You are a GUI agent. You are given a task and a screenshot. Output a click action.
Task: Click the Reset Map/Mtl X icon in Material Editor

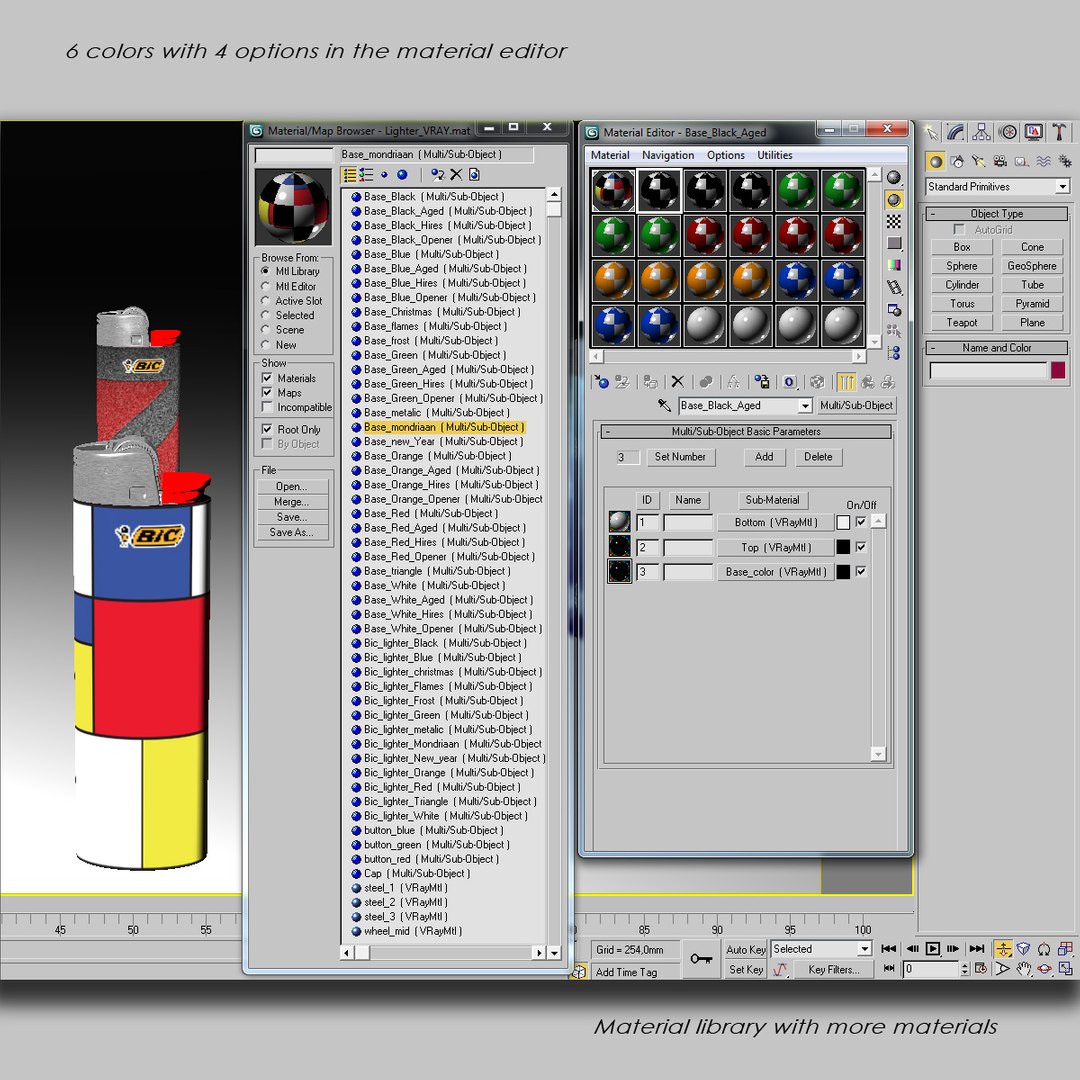[678, 382]
